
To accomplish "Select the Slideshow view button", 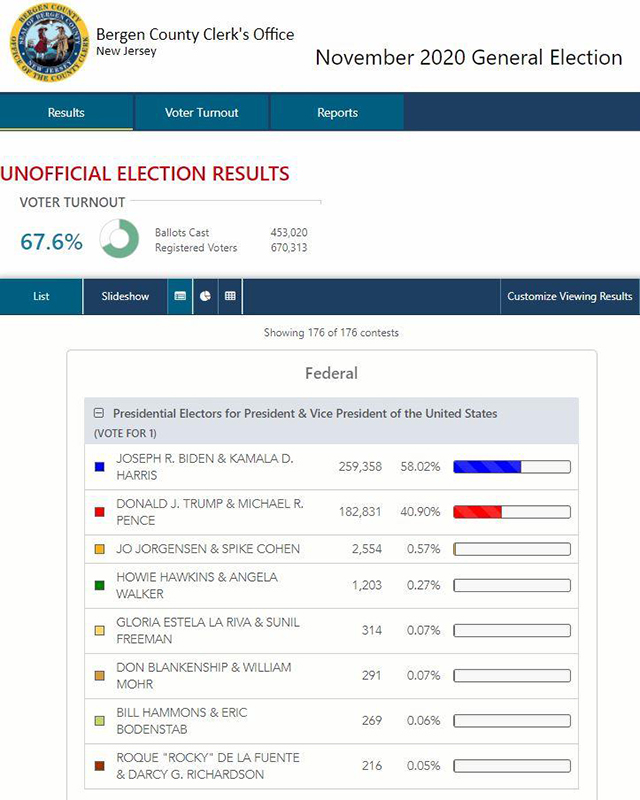I will click(125, 296).
